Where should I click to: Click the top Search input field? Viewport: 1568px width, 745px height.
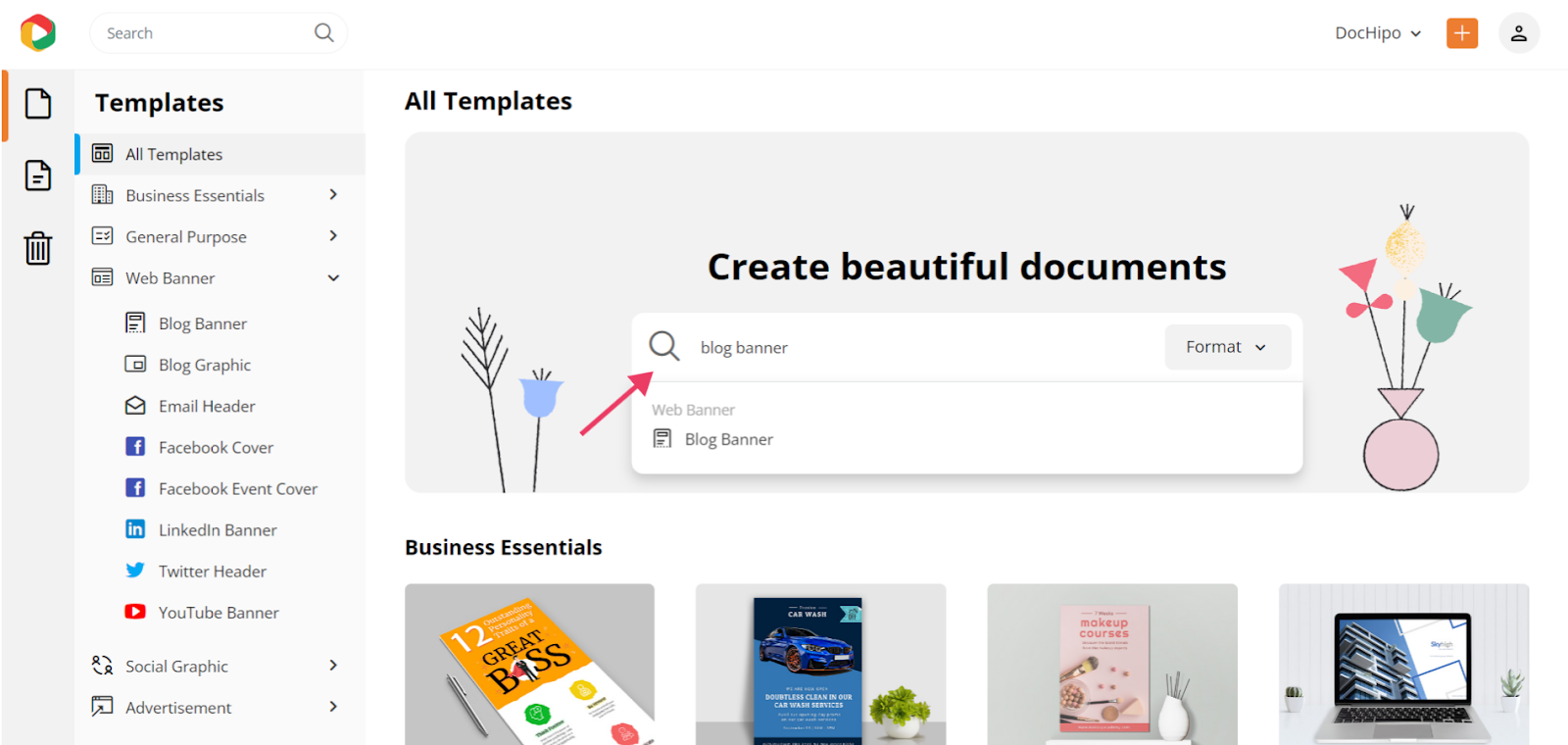click(218, 33)
